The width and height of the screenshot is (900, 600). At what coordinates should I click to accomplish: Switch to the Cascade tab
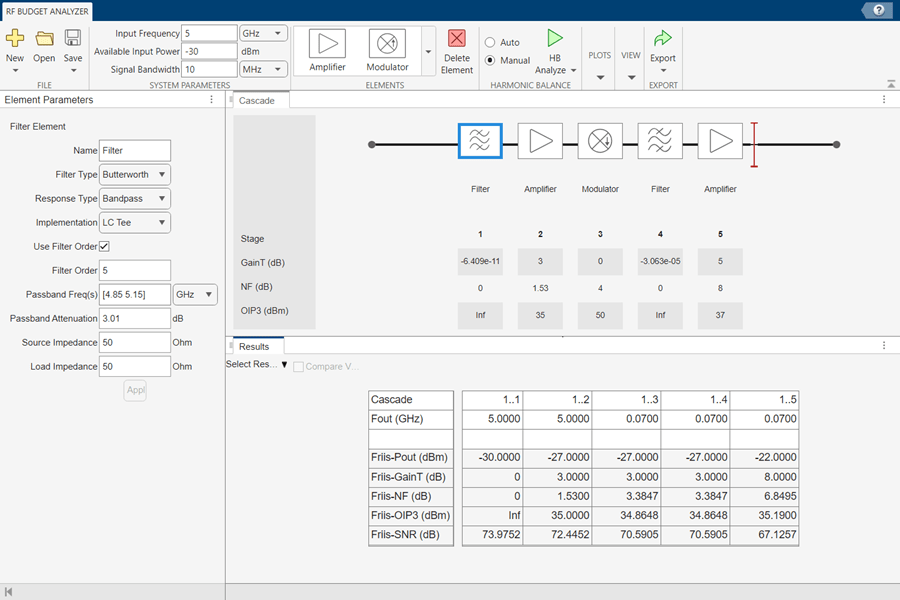pyautogui.click(x=256, y=101)
